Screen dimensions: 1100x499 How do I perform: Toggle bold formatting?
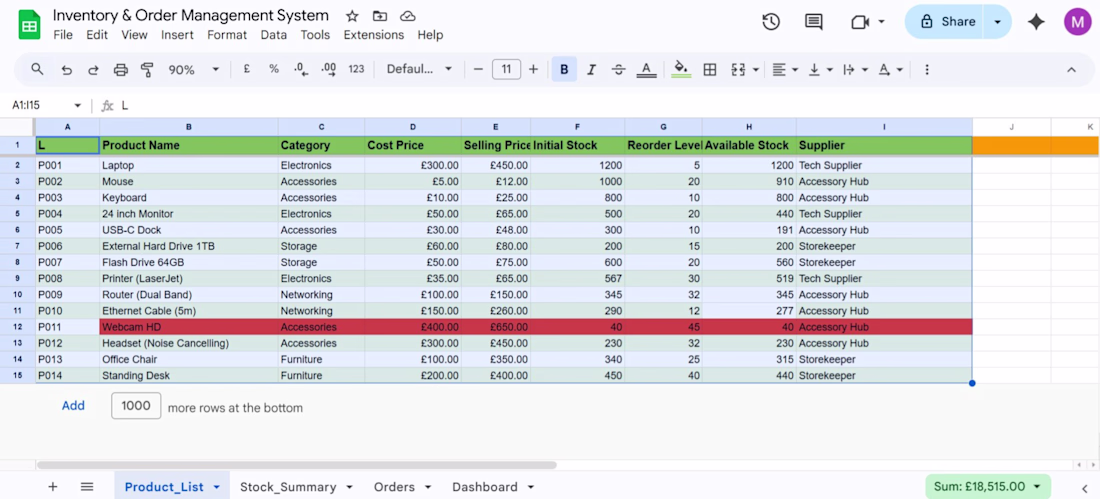pos(564,70)
